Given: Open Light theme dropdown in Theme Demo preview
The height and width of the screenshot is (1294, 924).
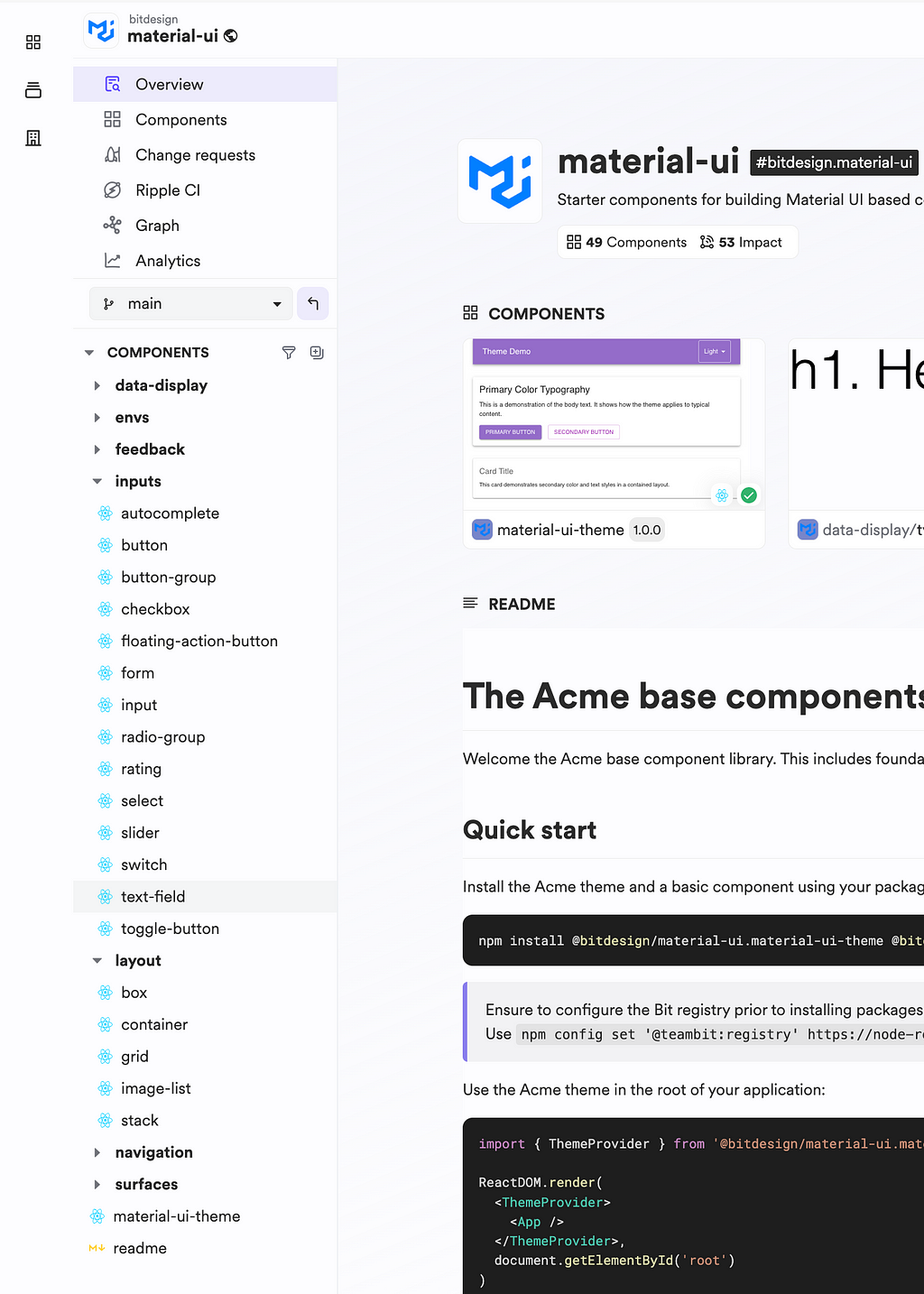Looking at the screenshot, I should [x=715, y=351].
